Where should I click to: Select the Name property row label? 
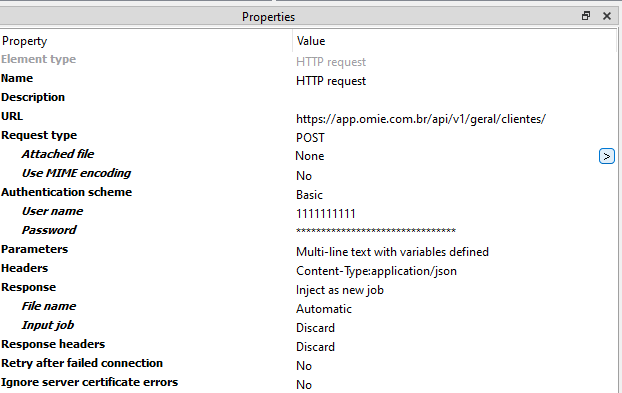click(17, 78)
